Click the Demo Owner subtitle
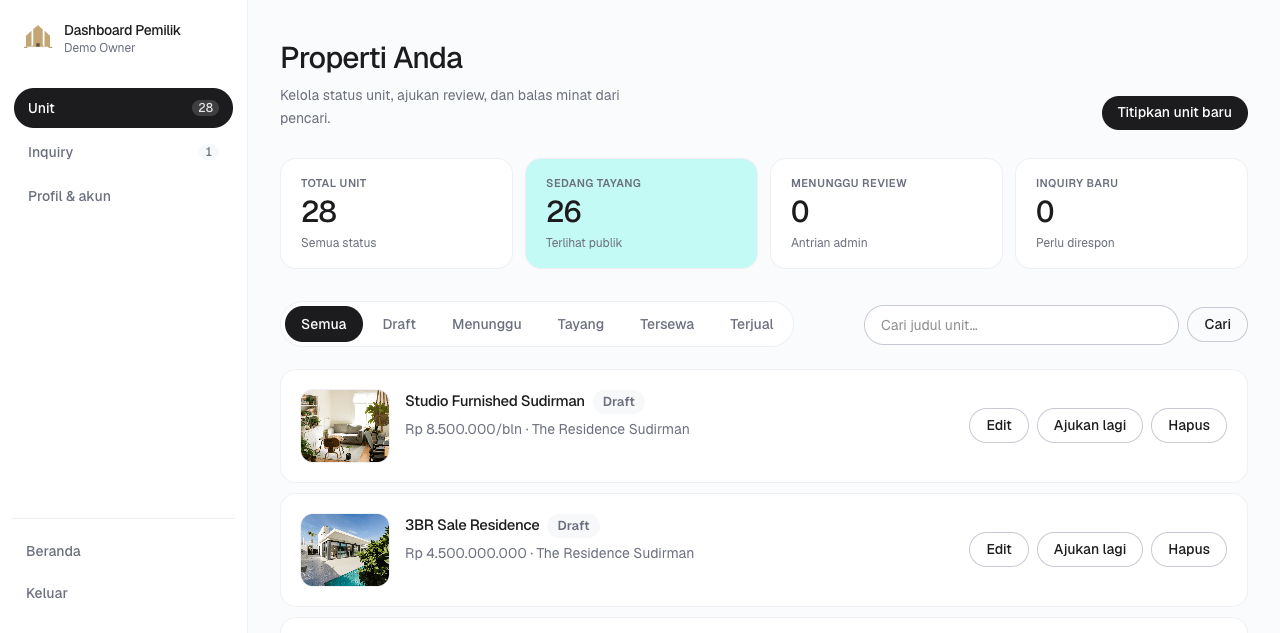Viewport: 1280px width, 633px height. tap(100, 48)
